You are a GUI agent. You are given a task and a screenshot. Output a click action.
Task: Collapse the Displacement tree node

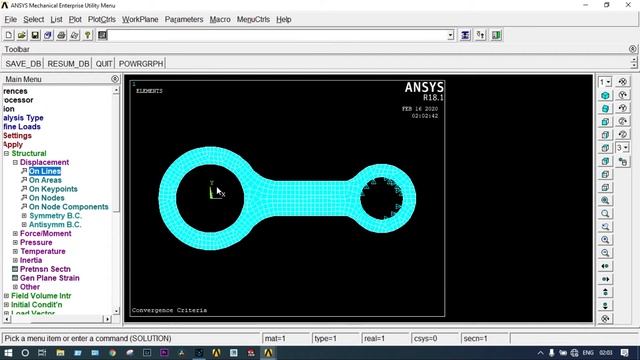tap(15, 162)
